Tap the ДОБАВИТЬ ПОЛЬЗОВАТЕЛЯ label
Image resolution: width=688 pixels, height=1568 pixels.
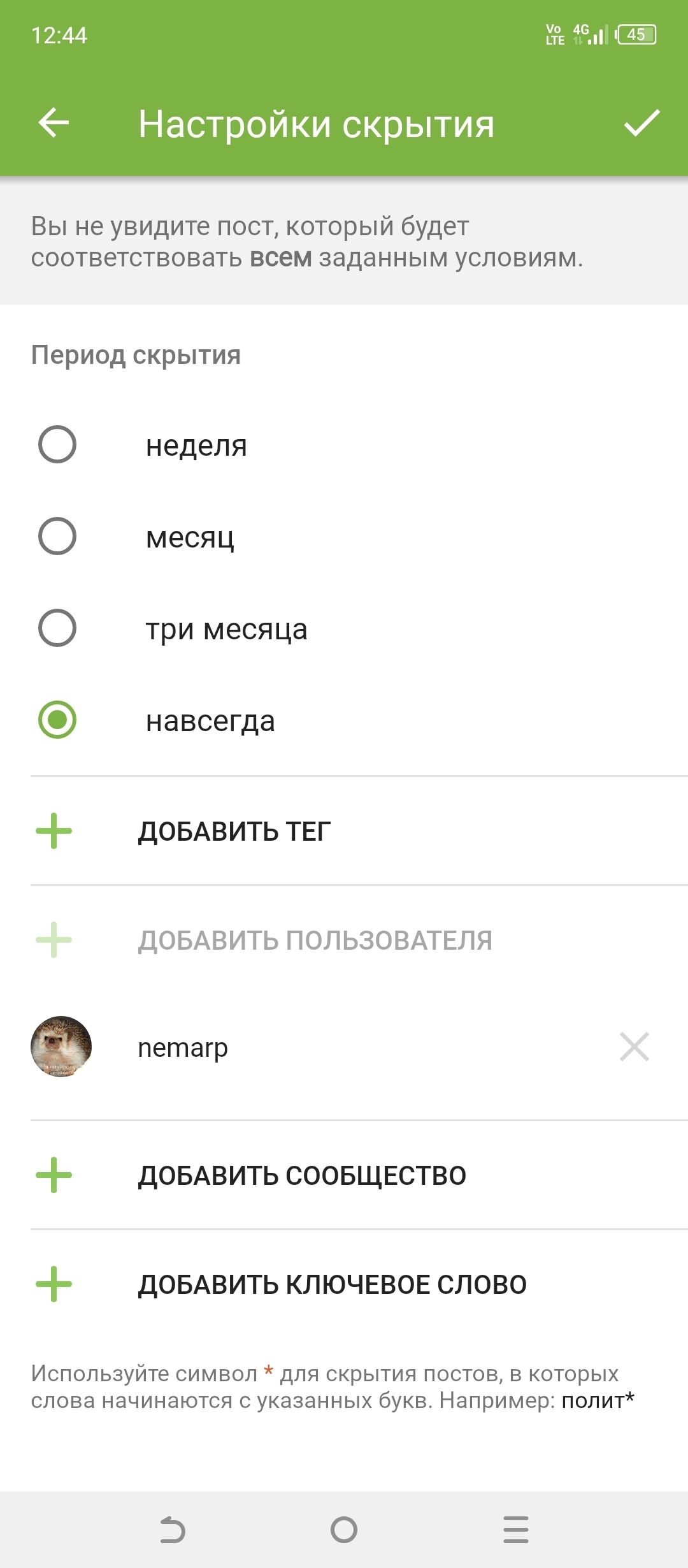[315, 941]
